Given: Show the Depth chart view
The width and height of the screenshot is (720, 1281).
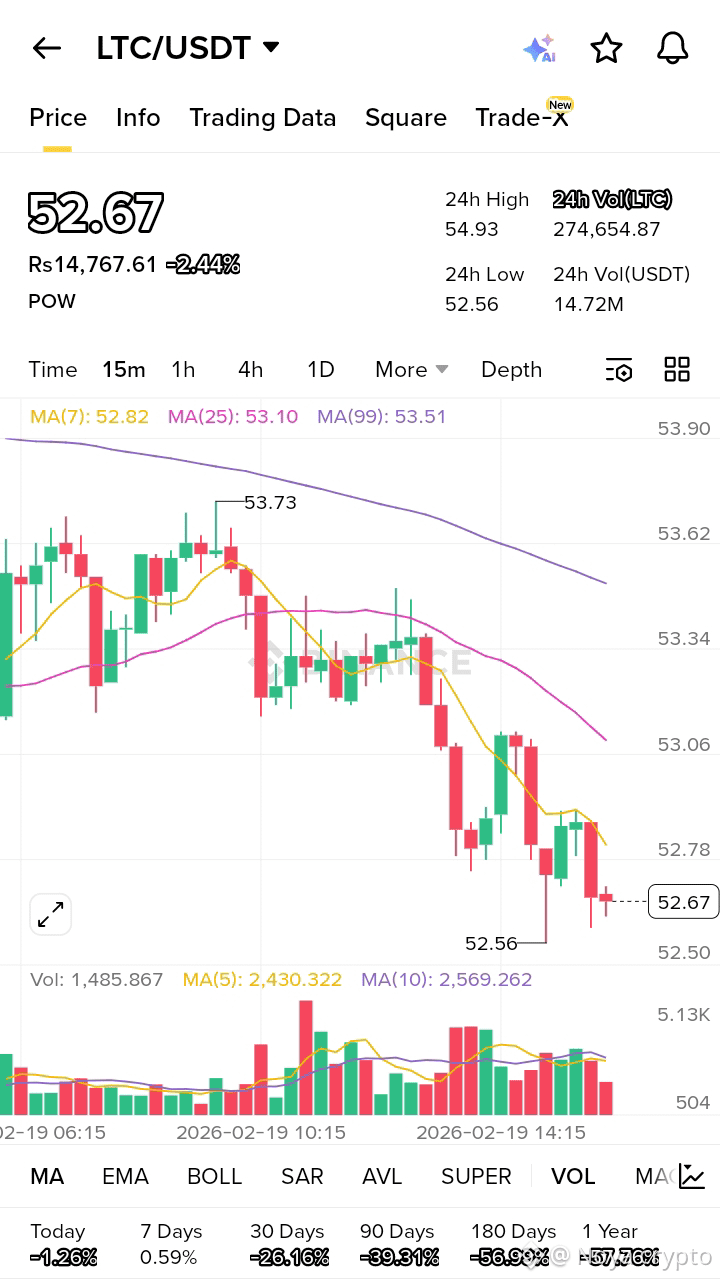Looking at the screenshot, I should click(x=511, y=370).
